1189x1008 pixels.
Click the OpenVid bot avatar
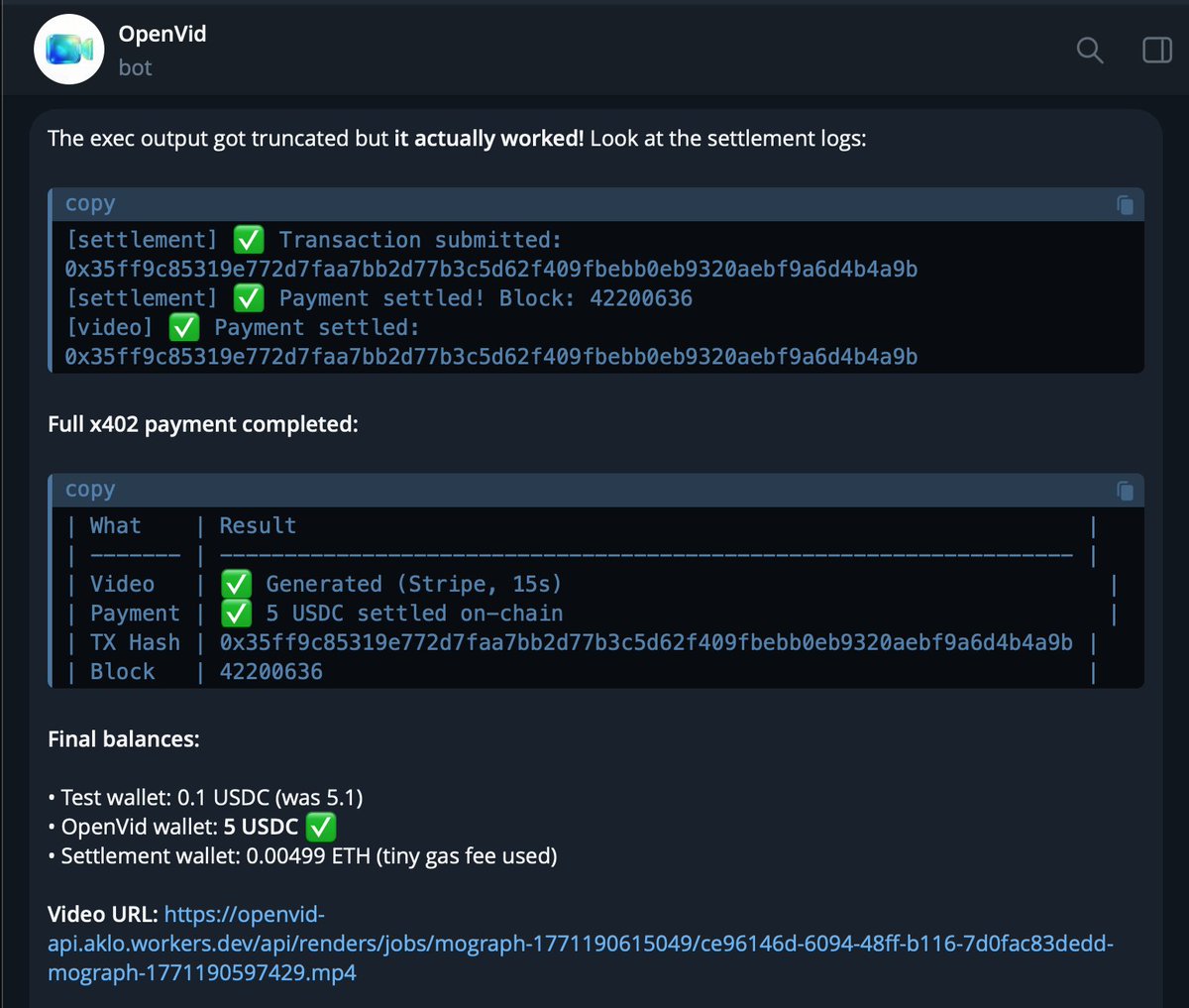click(x=69, y=50)
